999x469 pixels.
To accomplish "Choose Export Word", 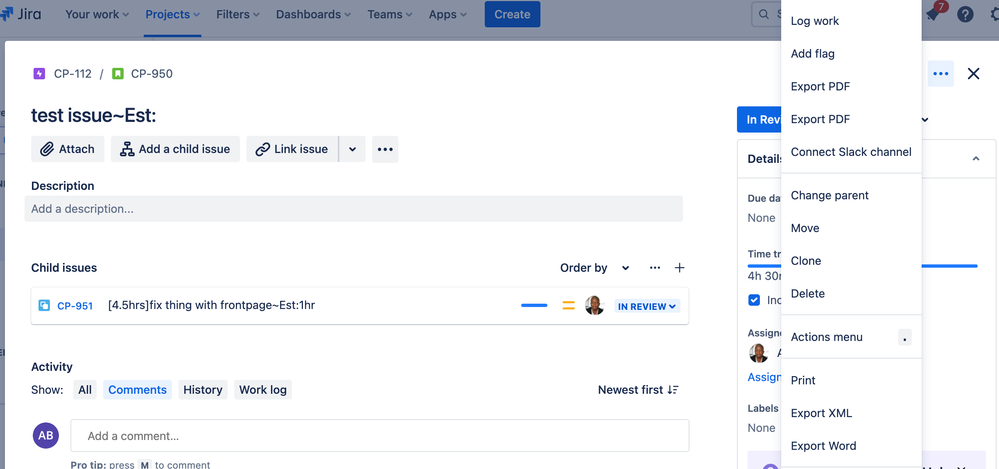I will click(x=851, y=446).
